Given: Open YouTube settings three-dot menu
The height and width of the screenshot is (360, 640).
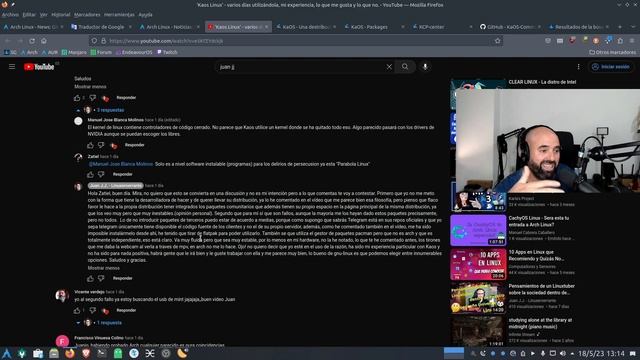Looking at the screenshot, I should click(x=578, y=67).
